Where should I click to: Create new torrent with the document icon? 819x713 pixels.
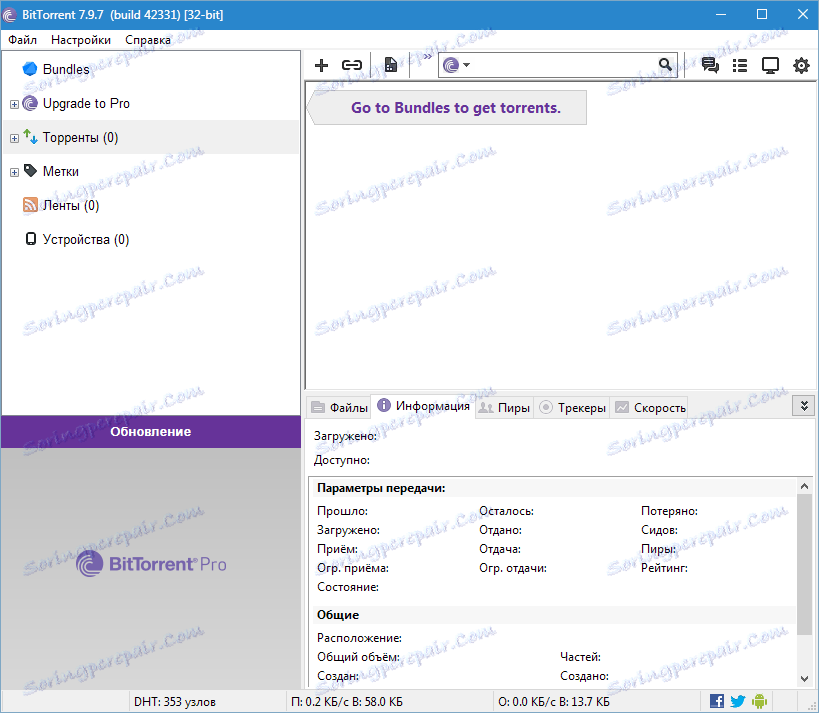(391, 65)
